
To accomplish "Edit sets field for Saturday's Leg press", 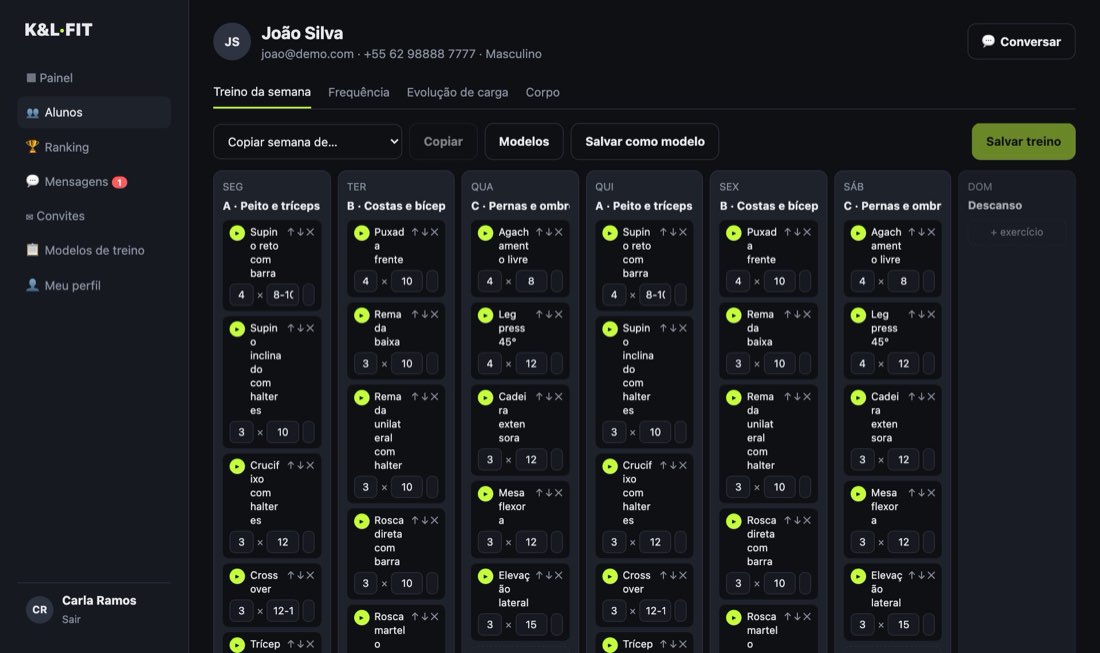I will pyautogui.click(x=862, y=363).
